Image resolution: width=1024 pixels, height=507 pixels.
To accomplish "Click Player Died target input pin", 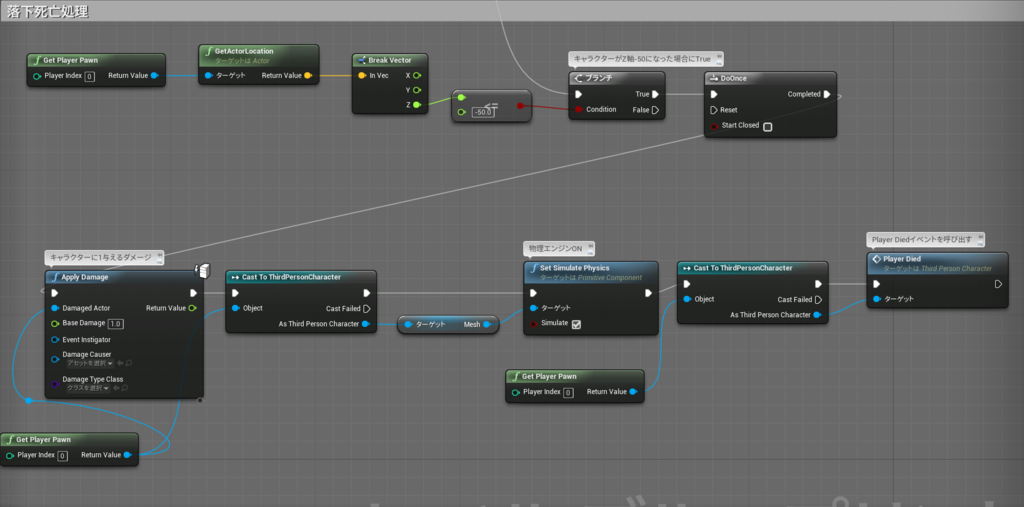I will (876, 299).
